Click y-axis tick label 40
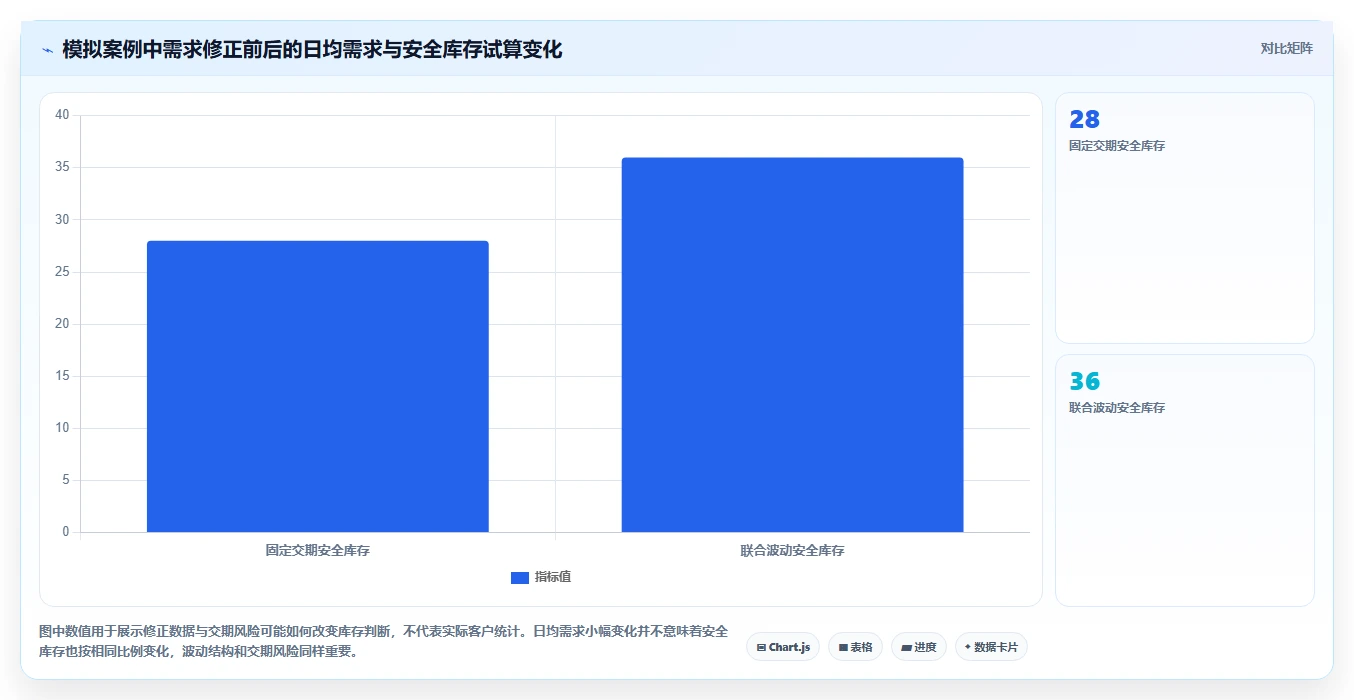 tap(62, 115)
